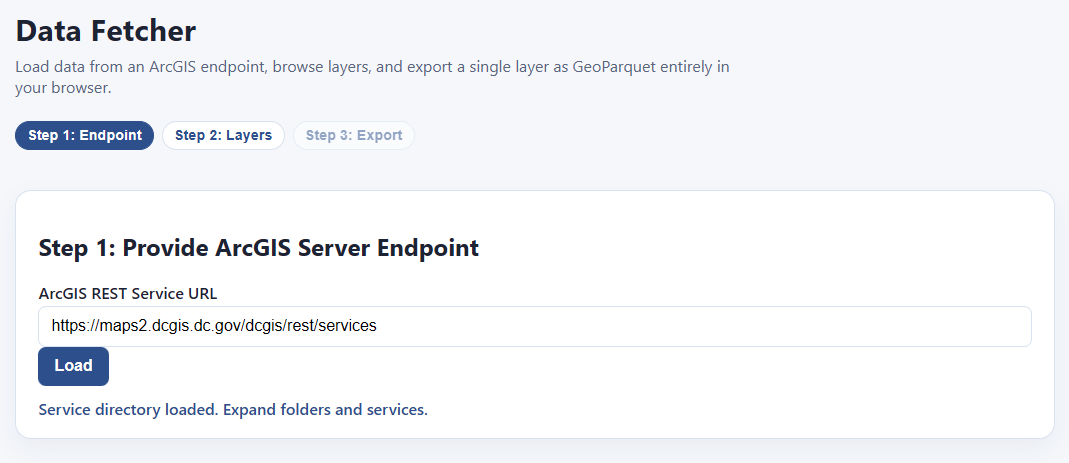Click the Service directory loaded status message

(x=233, y=410)
